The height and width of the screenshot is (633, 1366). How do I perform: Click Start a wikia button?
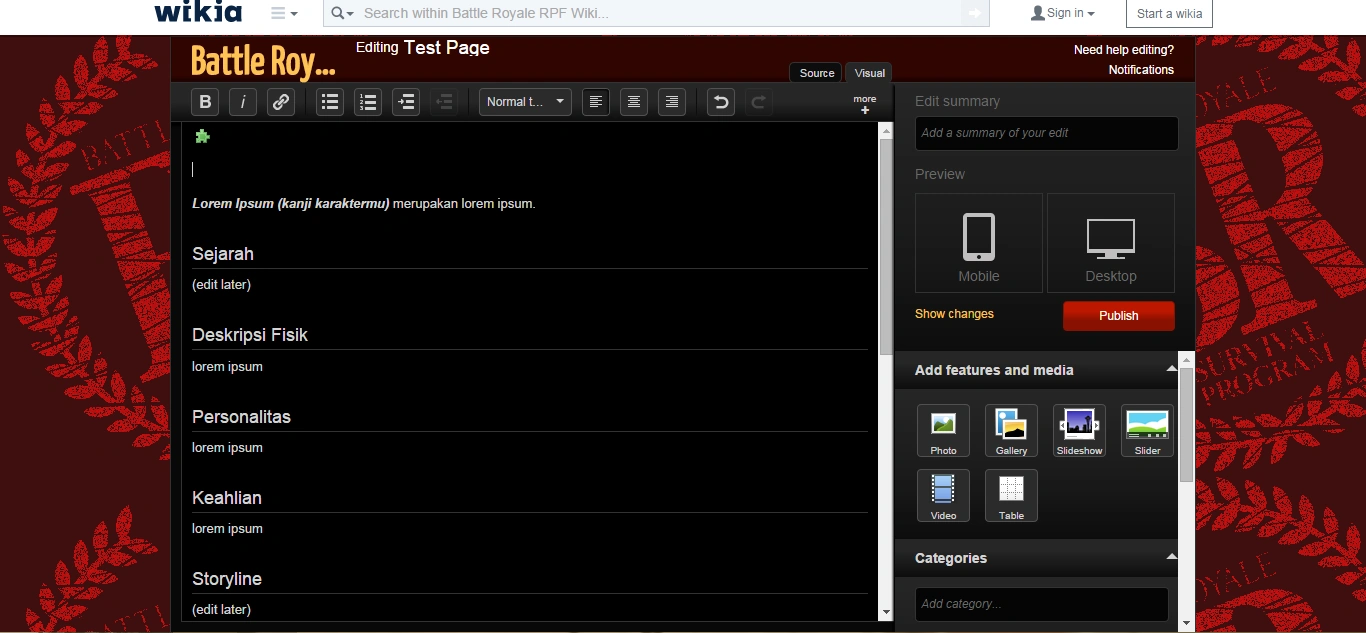coord(1169,13)
